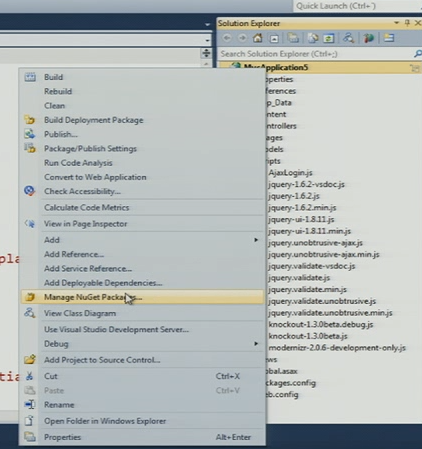This screenshot has height=449, width=422.
Task: Select jquery.validate.unobtrusive.js file
Action: pyautogui.click(x=322, y=301)
